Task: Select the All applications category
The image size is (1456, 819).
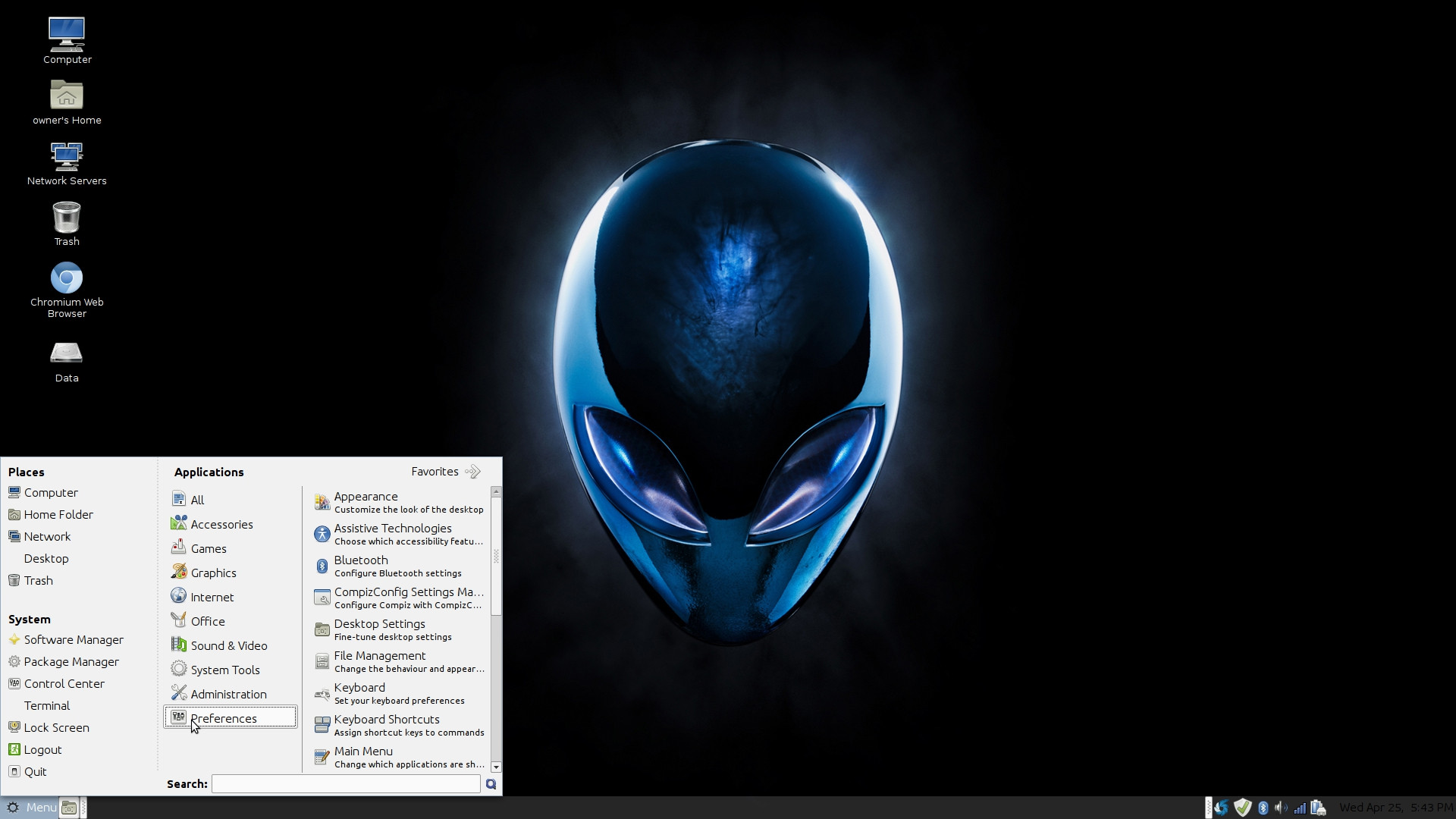Action: click(231, 499)
